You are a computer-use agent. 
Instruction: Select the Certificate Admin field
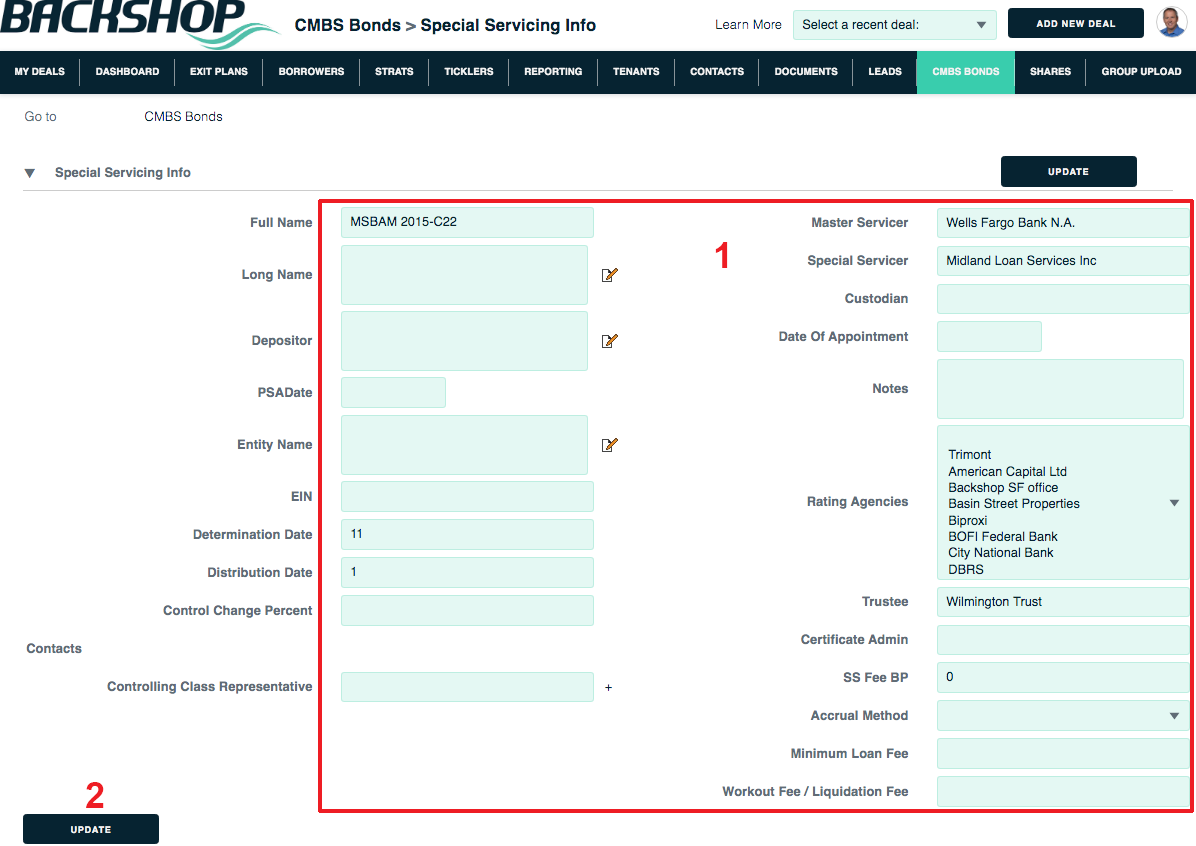tap(1062, 639)
